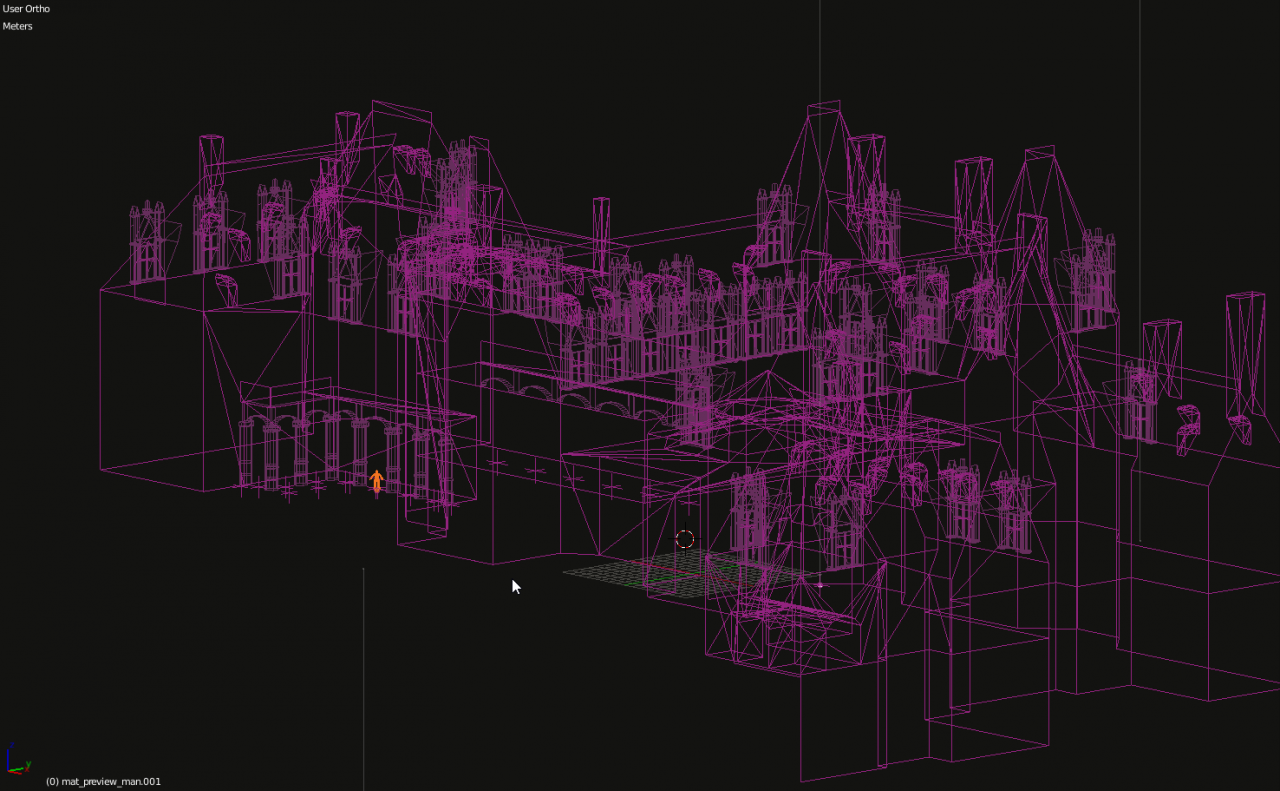Select the orange human figure object

[377, 481]
